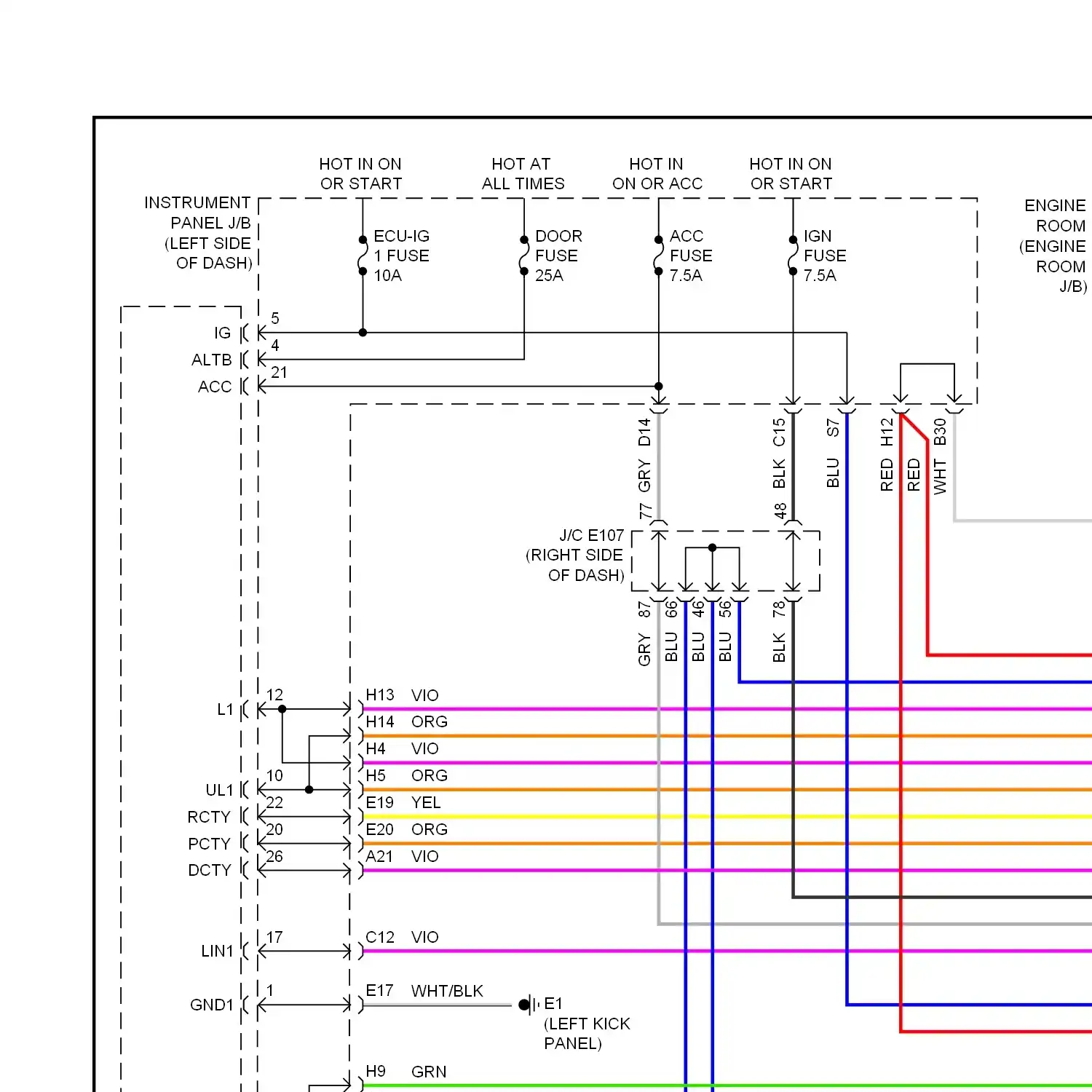
Task: Click the ACC fuse symbol
Action: (x=658, y=256)
